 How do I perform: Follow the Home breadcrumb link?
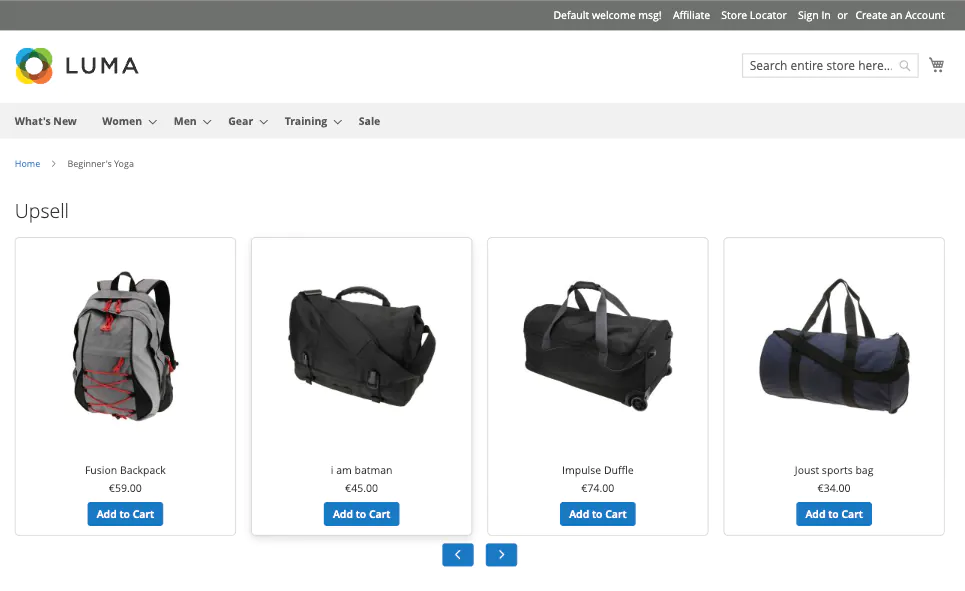click(x=27, y=164)
